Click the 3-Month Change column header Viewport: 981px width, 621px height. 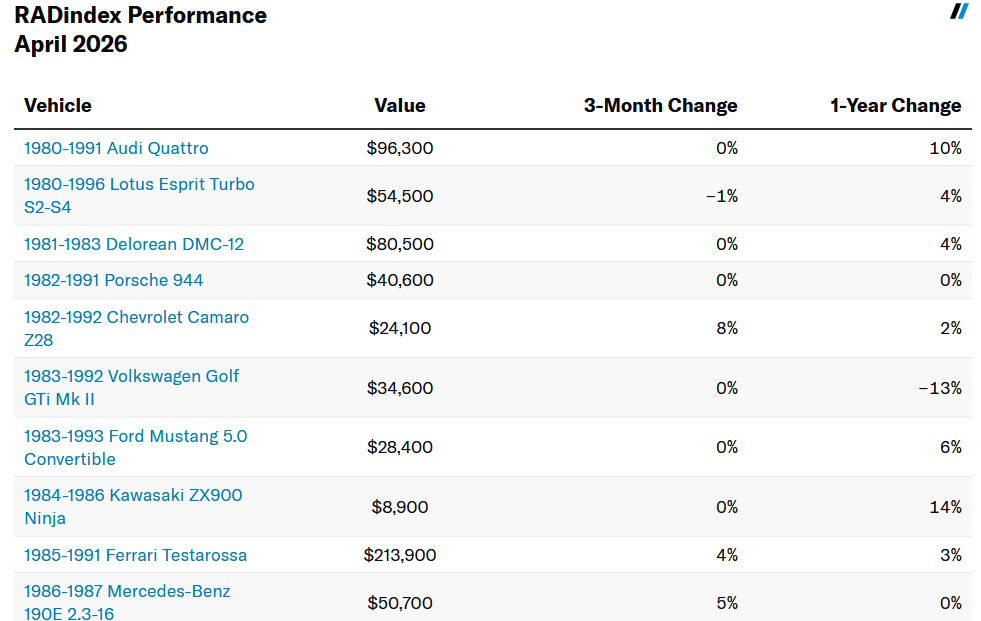tap(660, 106)
